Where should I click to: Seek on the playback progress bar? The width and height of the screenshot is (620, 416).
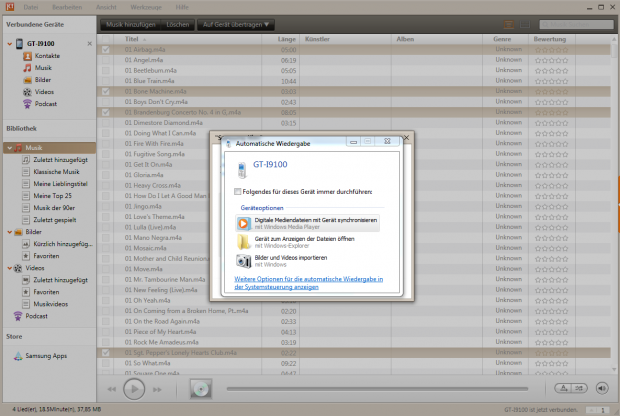coord(377,389)
